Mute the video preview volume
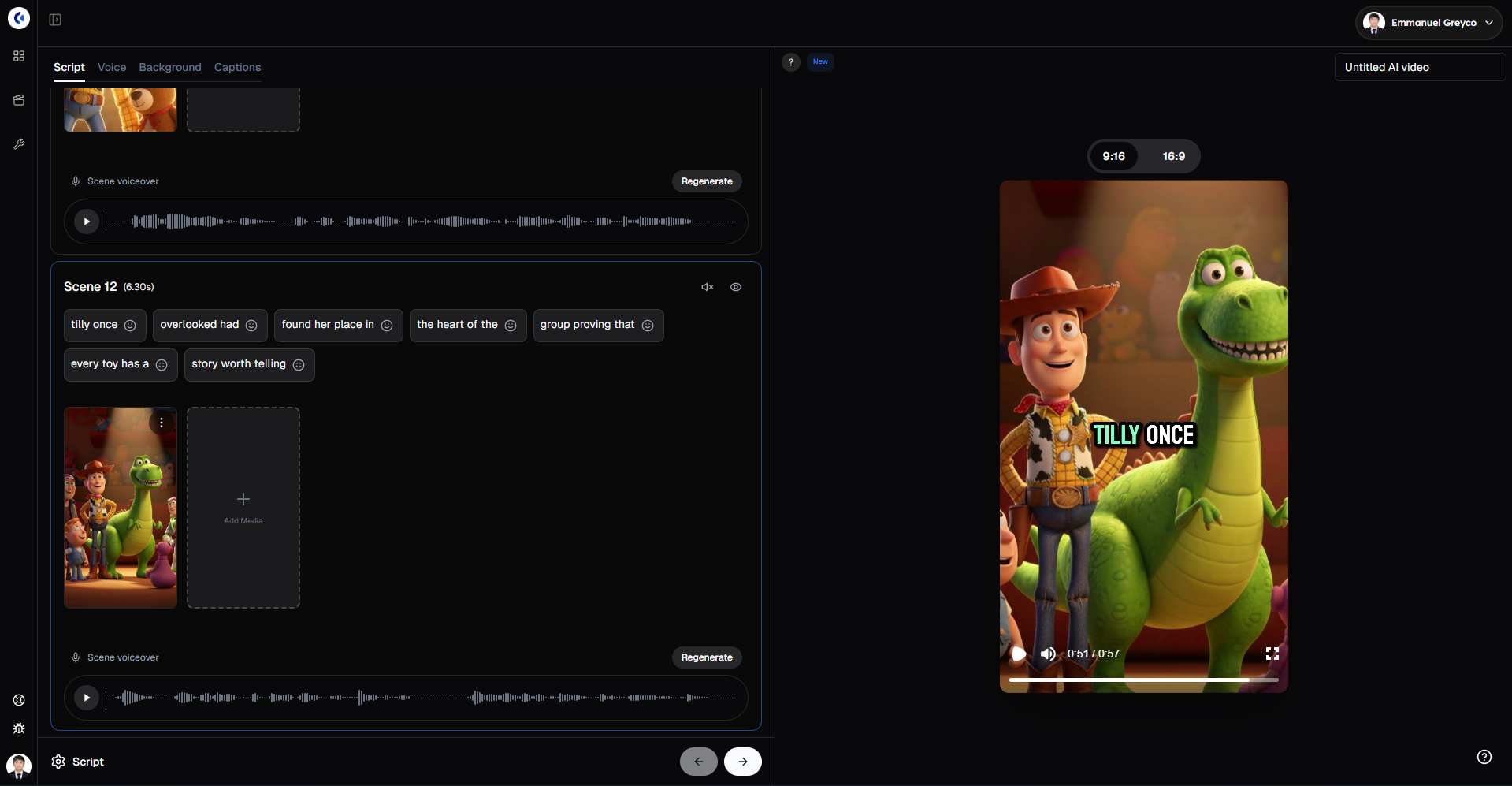Screen dimensions: 1512x786 coord(1048,654)
